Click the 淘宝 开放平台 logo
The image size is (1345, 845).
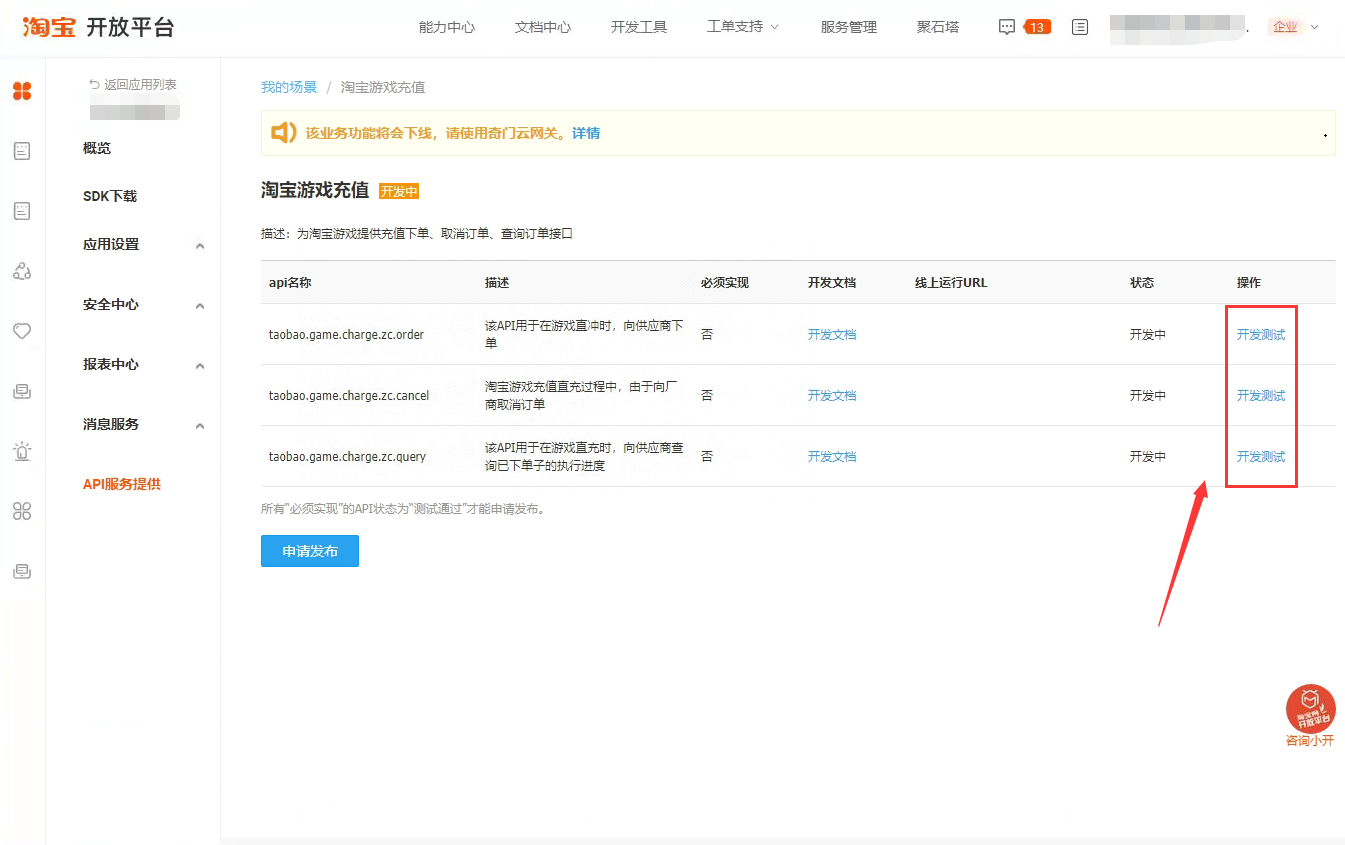pos(98,27)
